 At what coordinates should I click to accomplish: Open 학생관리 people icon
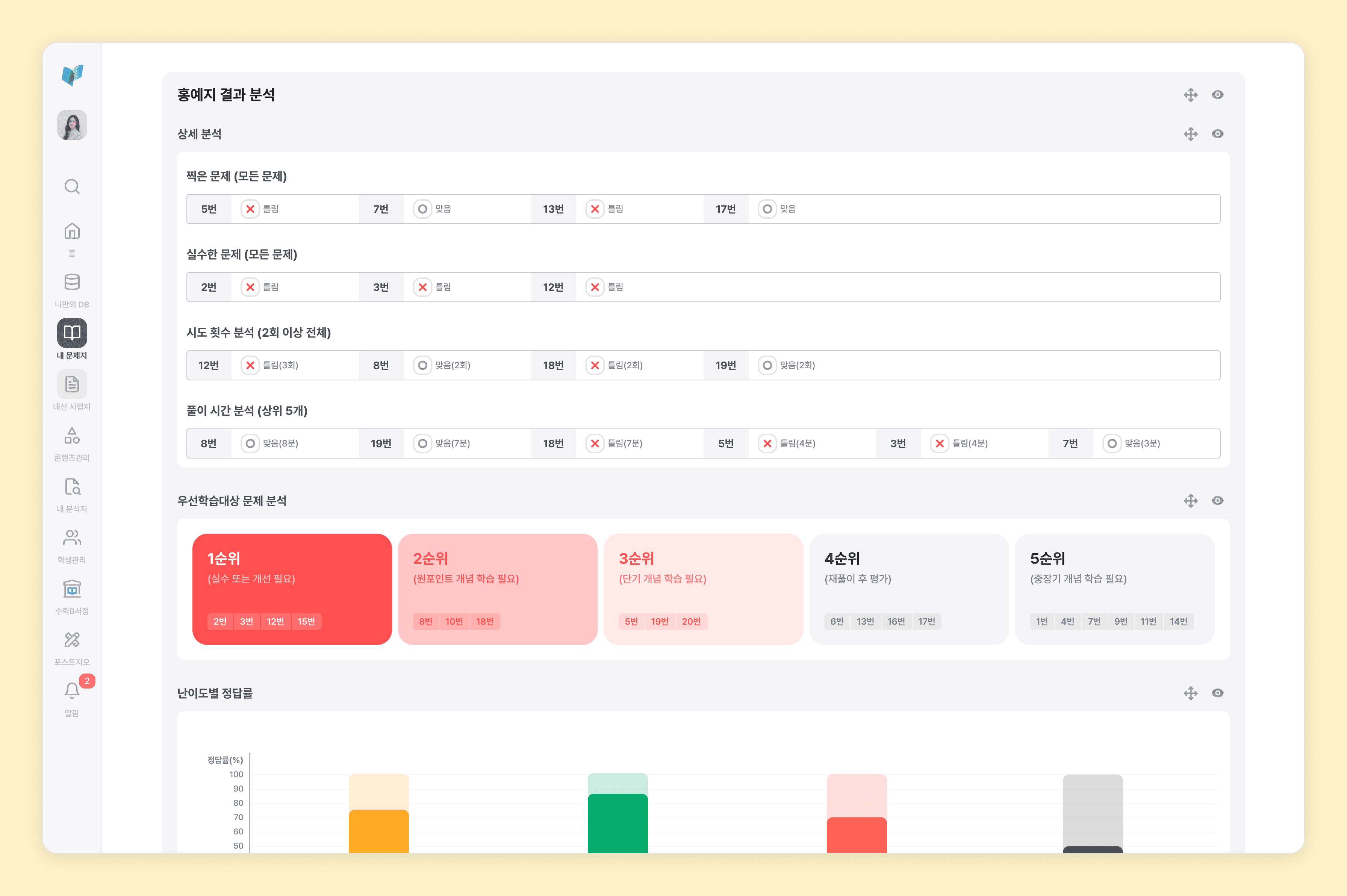[x=72, y=538]
